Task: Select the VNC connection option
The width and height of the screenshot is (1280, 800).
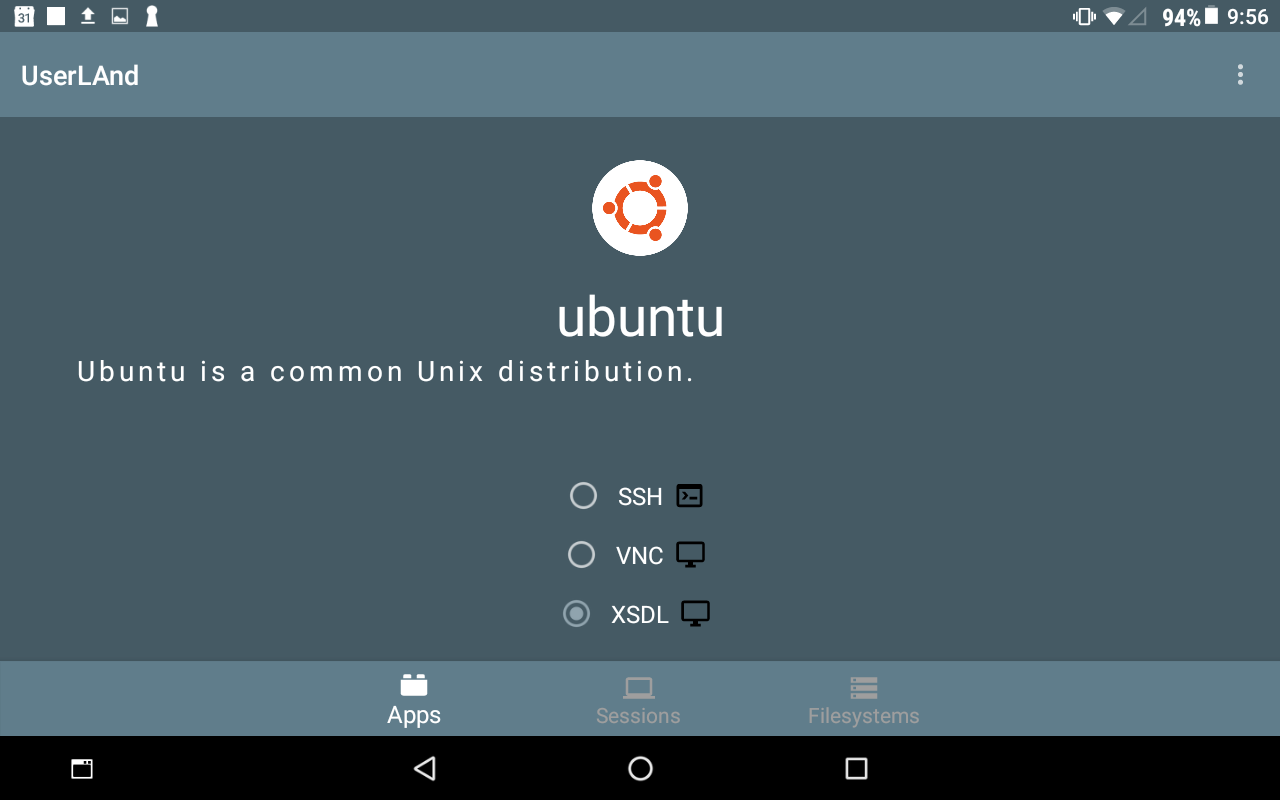Action: coord(581,554)
